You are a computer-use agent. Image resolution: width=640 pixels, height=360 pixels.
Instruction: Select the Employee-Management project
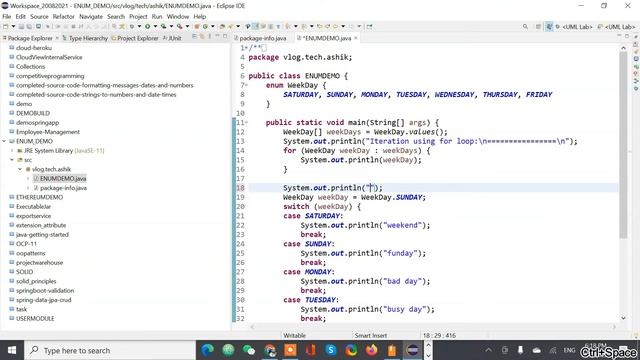click(48, 132)
